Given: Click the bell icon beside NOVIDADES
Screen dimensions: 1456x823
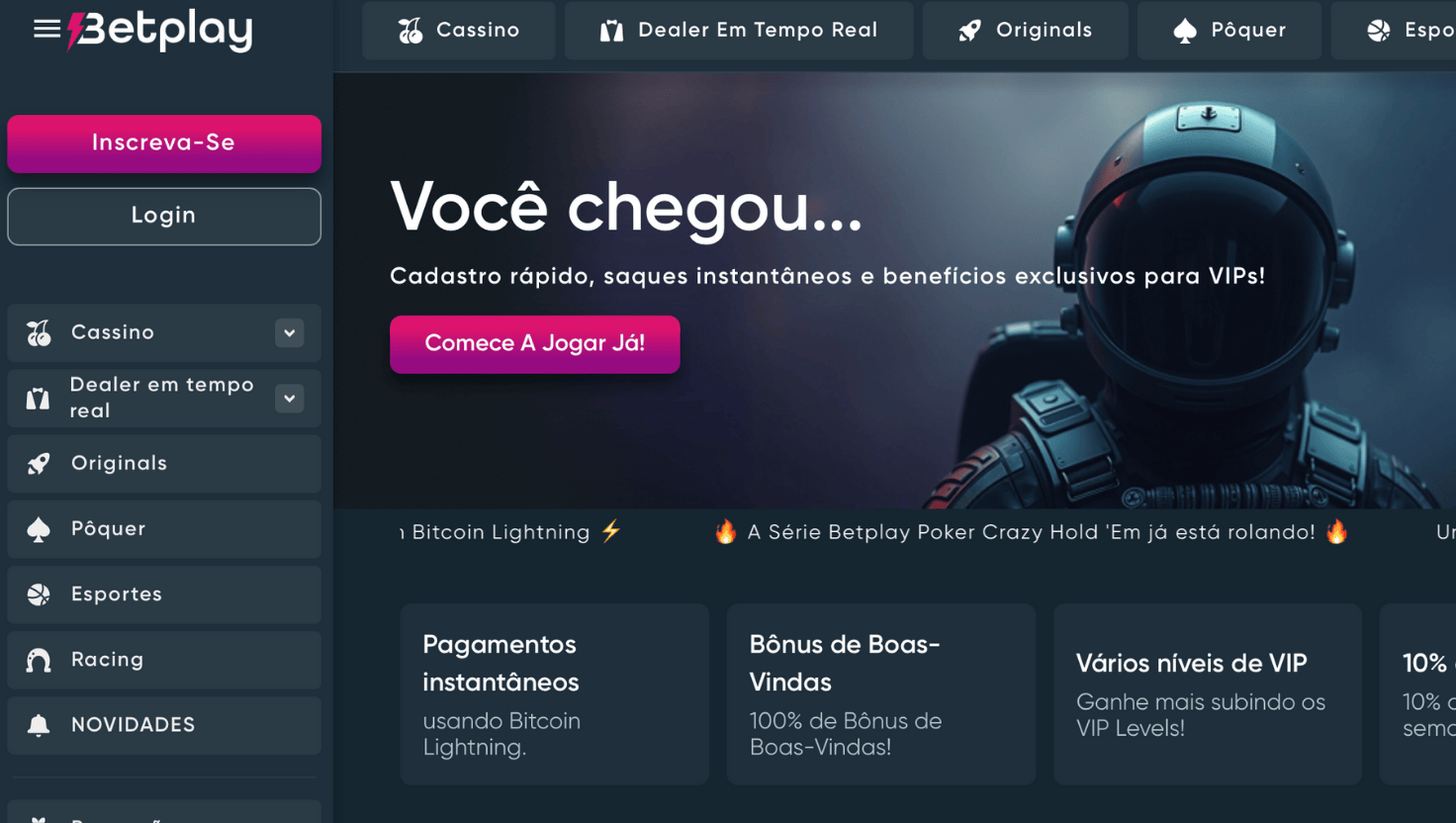Looking at the screenshot, I should click(x=39, y=725).
